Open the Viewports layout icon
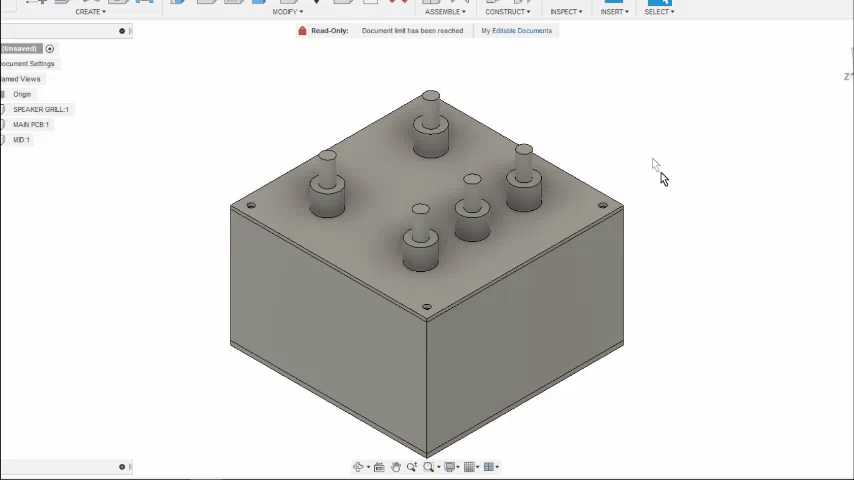854x480 pixels. (x=489, y=467)
